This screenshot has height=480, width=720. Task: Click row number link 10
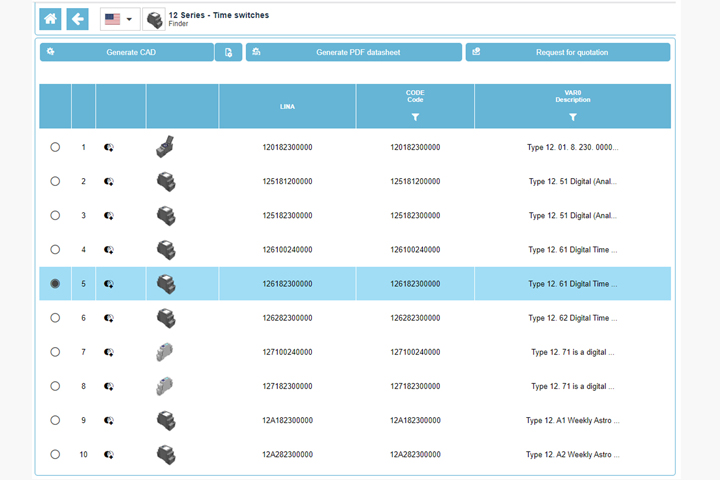click(x=84, y=455)
